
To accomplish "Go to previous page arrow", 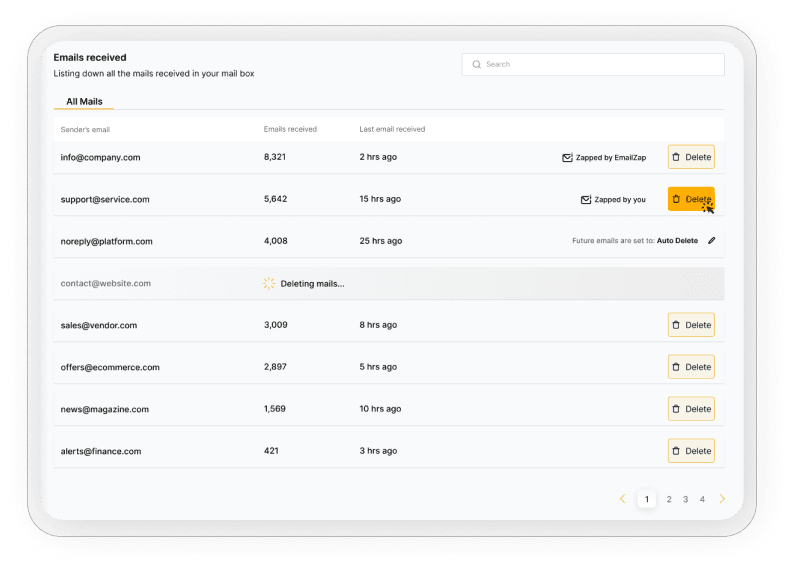I will pyautogui.click(x=623, y=499).
